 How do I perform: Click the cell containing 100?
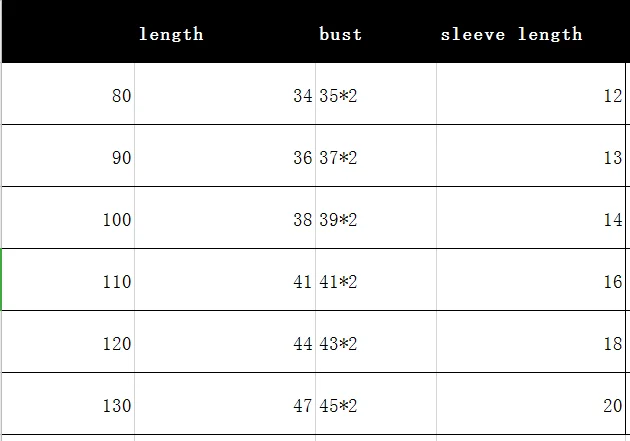point(68,217)
